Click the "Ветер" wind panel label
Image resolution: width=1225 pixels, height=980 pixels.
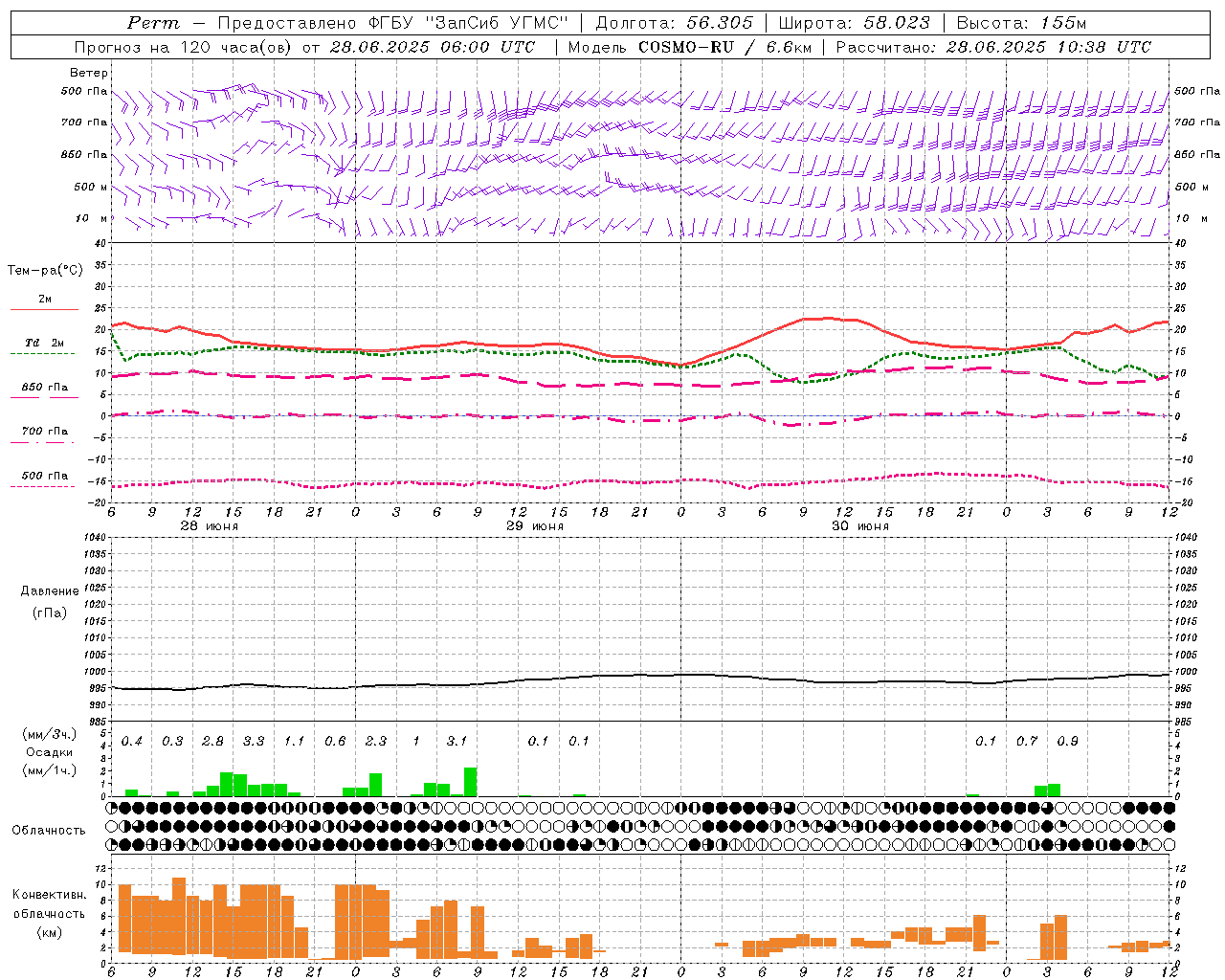tap(89, 73)
